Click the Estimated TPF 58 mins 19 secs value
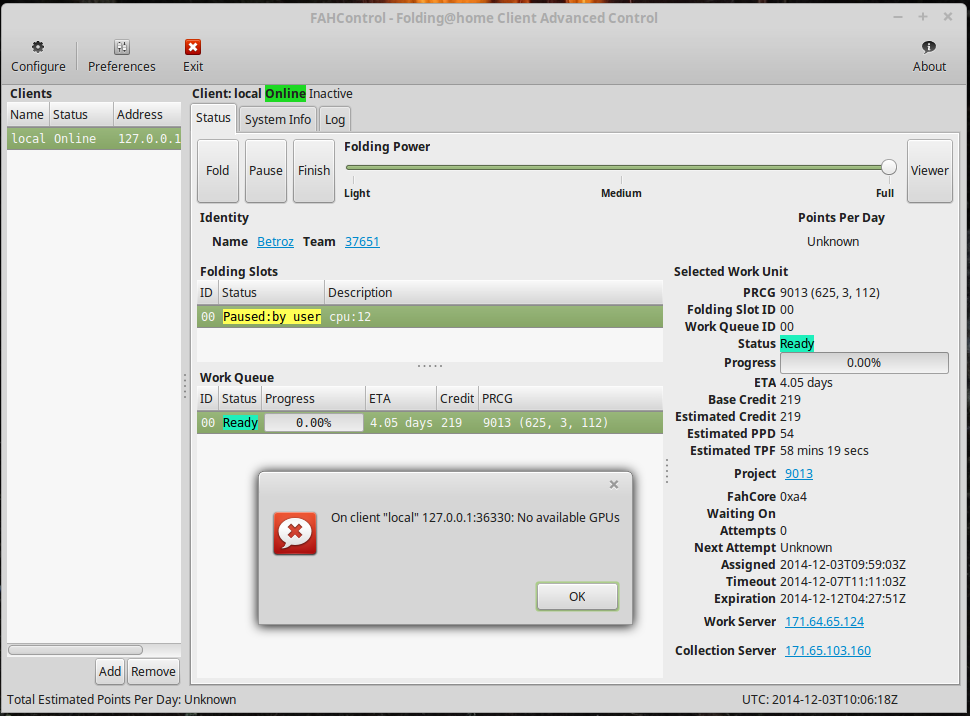 824,451
